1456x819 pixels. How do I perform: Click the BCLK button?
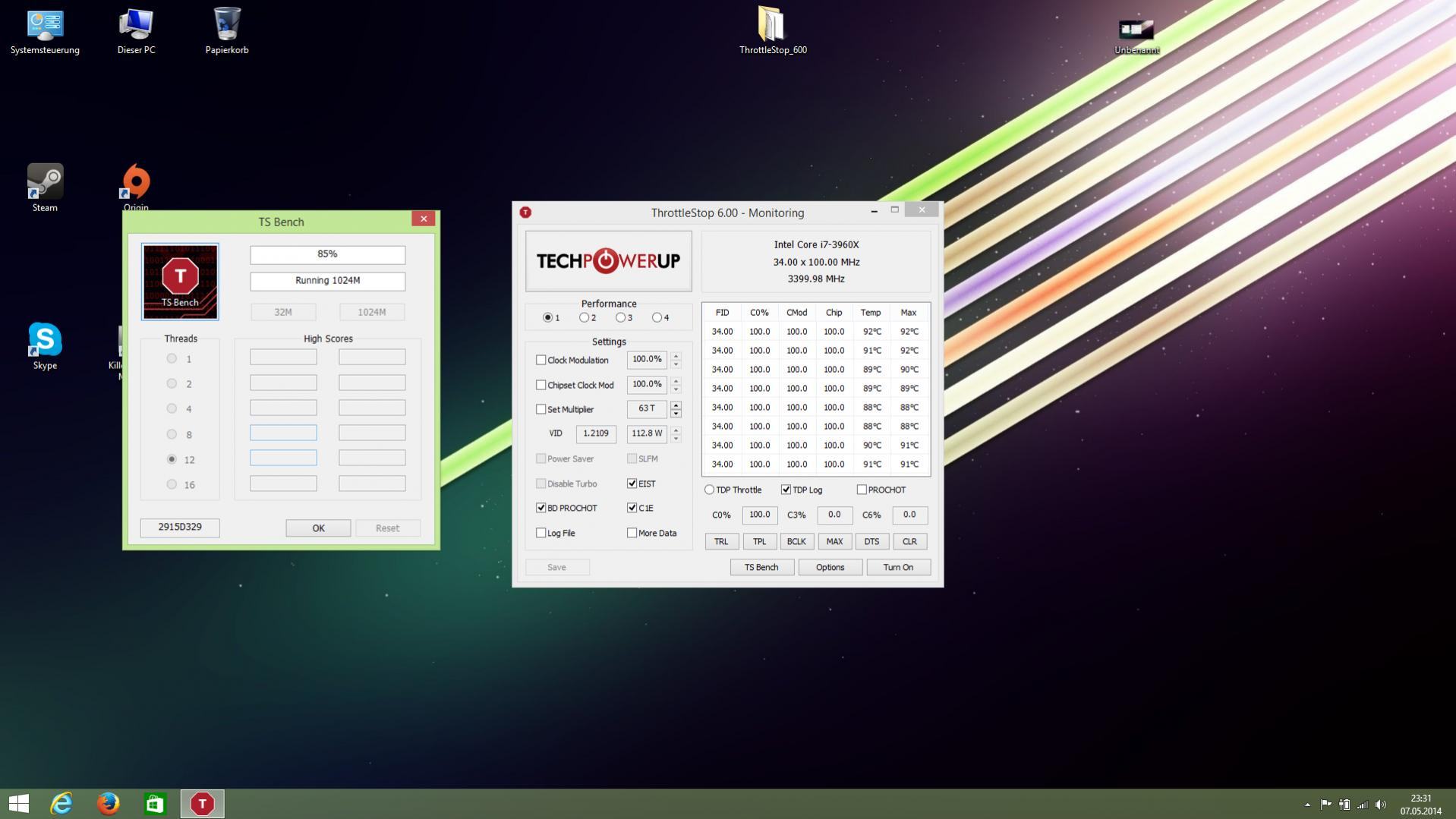pos(796,541)
